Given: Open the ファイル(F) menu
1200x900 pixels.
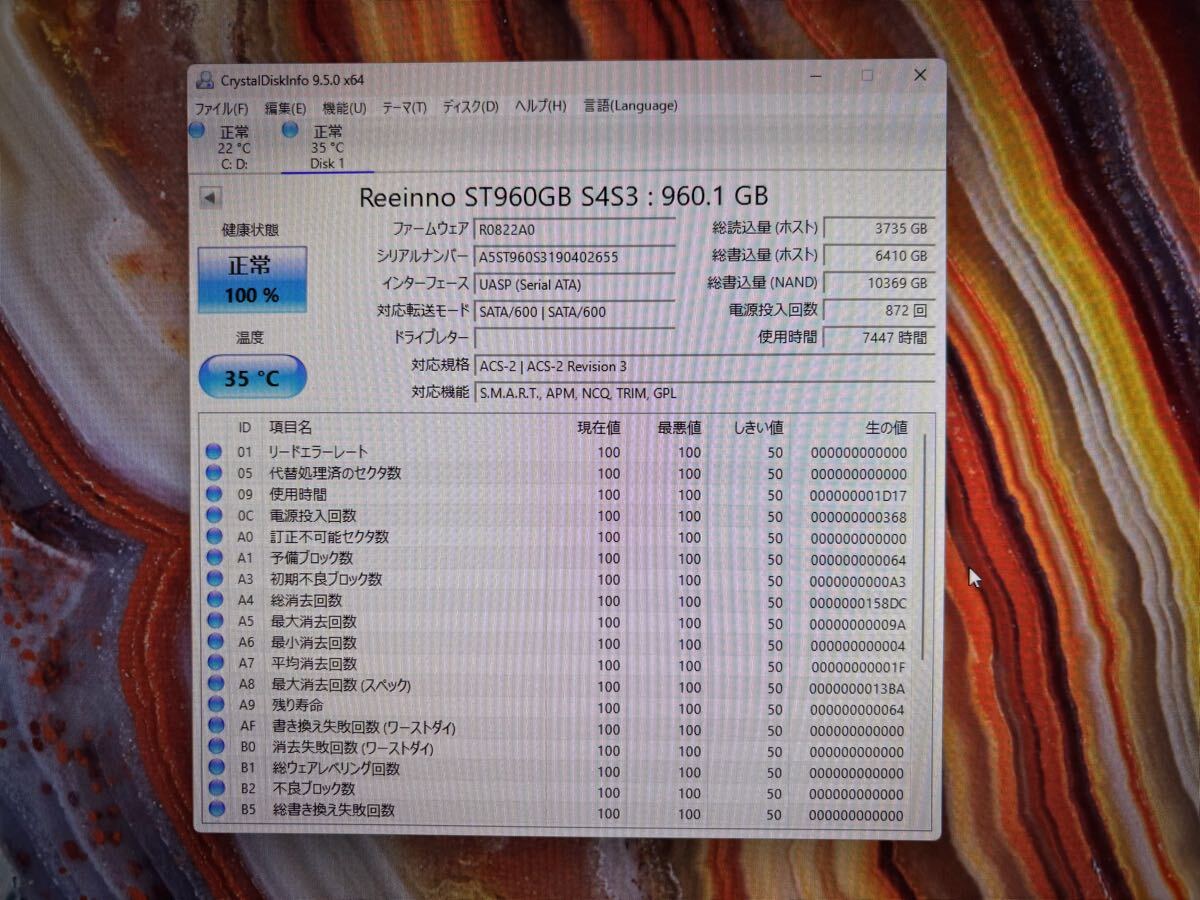Looking at the screenshot, I should point(221,107).
